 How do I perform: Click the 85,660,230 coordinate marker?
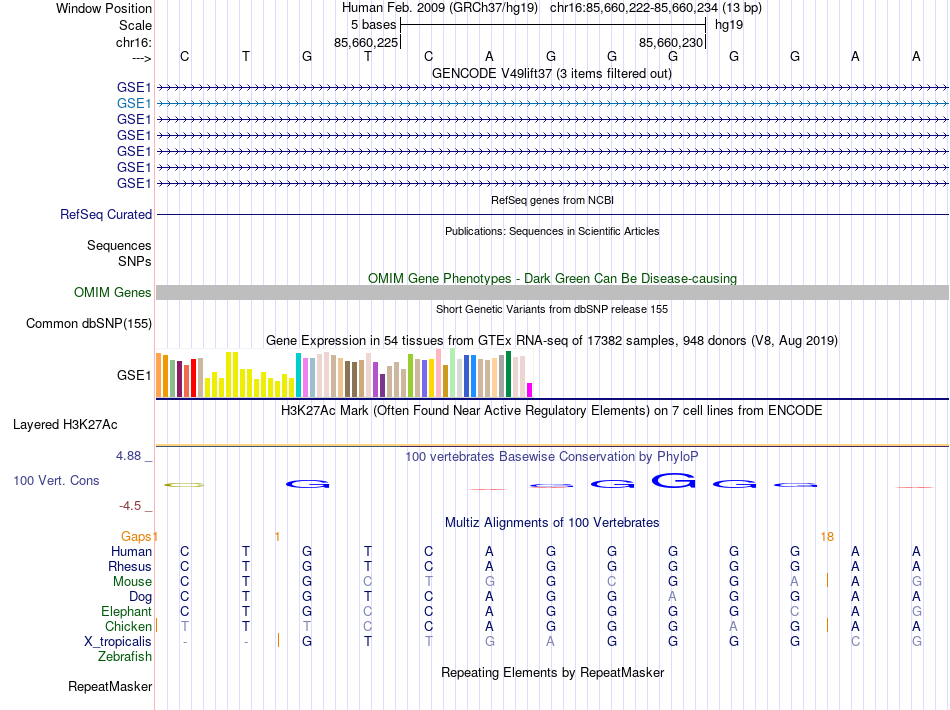click(x=671, y=42)
